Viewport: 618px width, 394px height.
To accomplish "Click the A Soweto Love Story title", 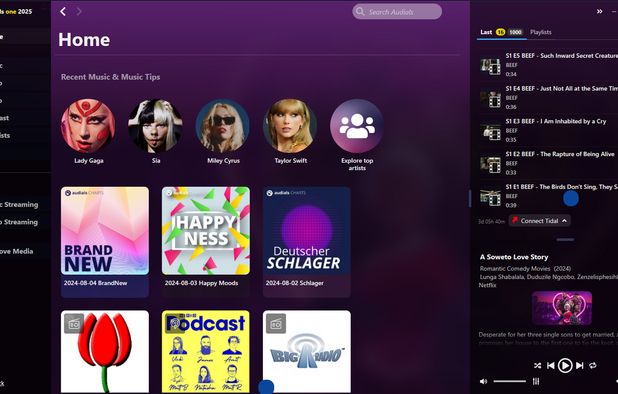I will pos(514,257).
